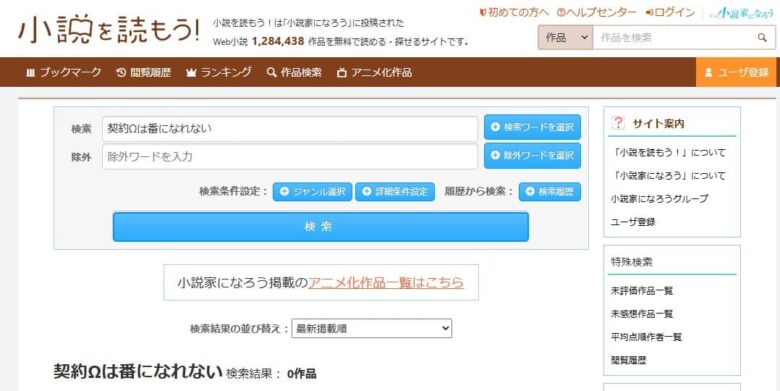
Task: Open the ヘルプセンター link
Action: point(596,12)
